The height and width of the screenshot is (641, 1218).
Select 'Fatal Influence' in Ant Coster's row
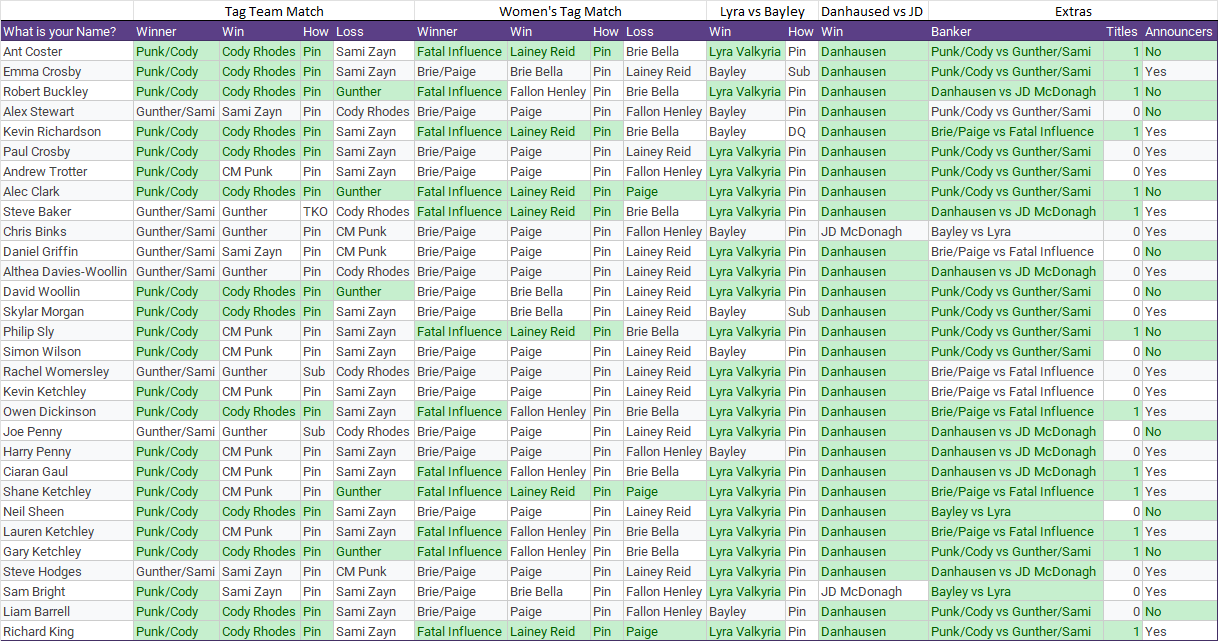(x=460, y=51)
